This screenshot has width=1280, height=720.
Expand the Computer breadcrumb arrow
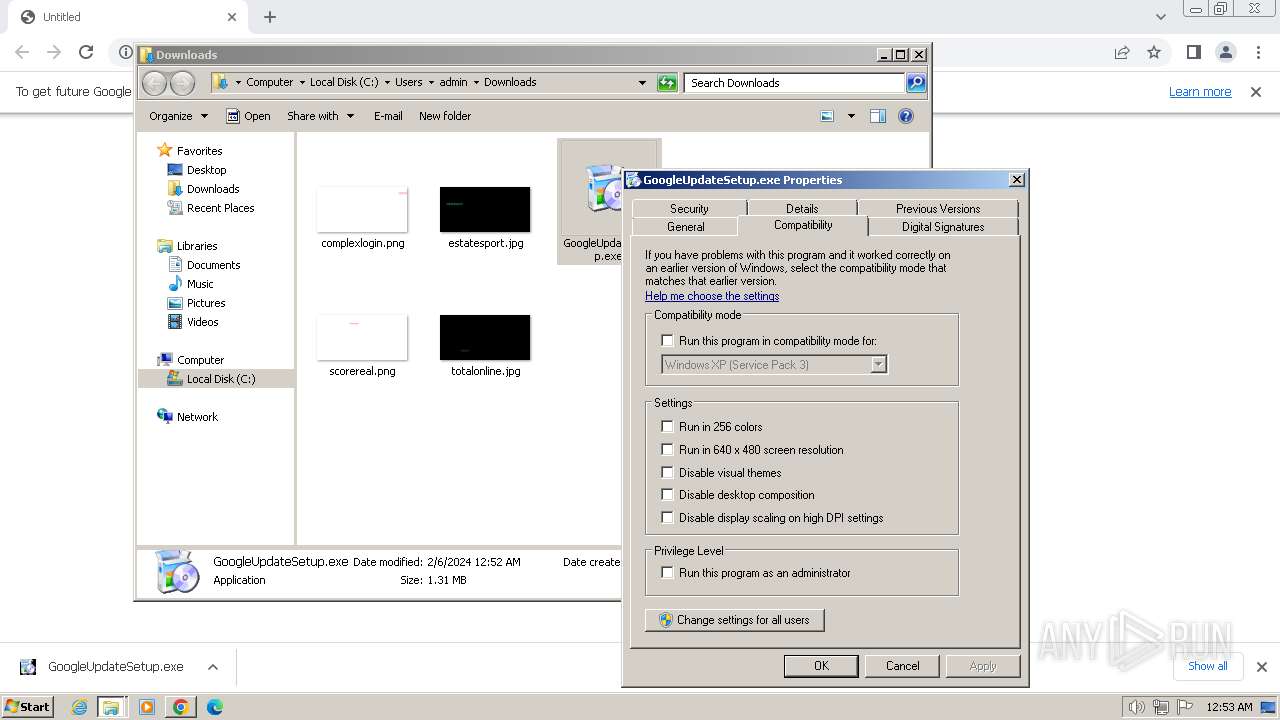click(x=301, y=83)
